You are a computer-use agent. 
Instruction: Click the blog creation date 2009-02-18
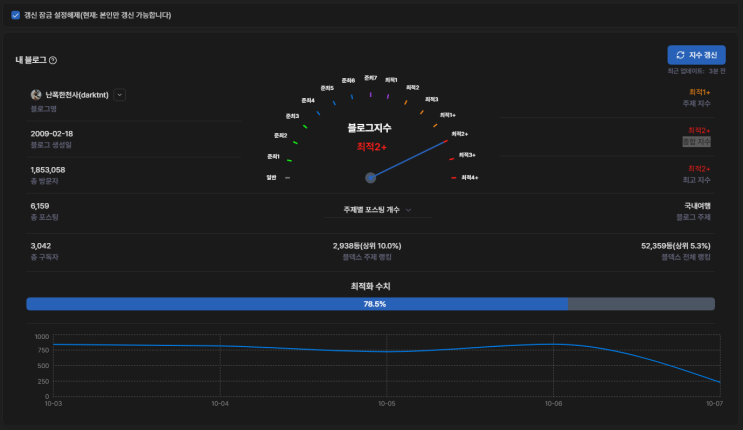pyautogui.click(x=52, y=134)
